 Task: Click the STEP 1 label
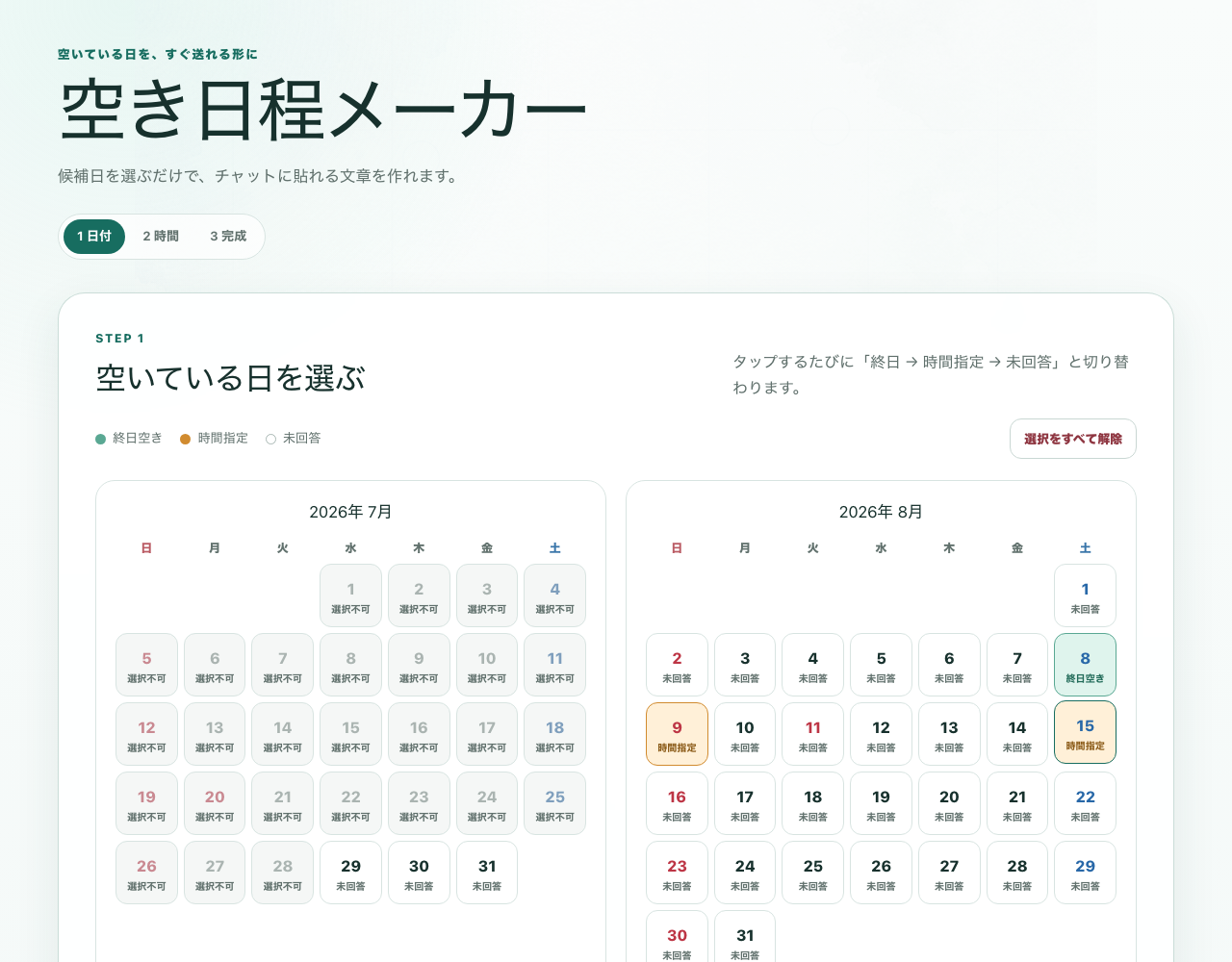119,339
